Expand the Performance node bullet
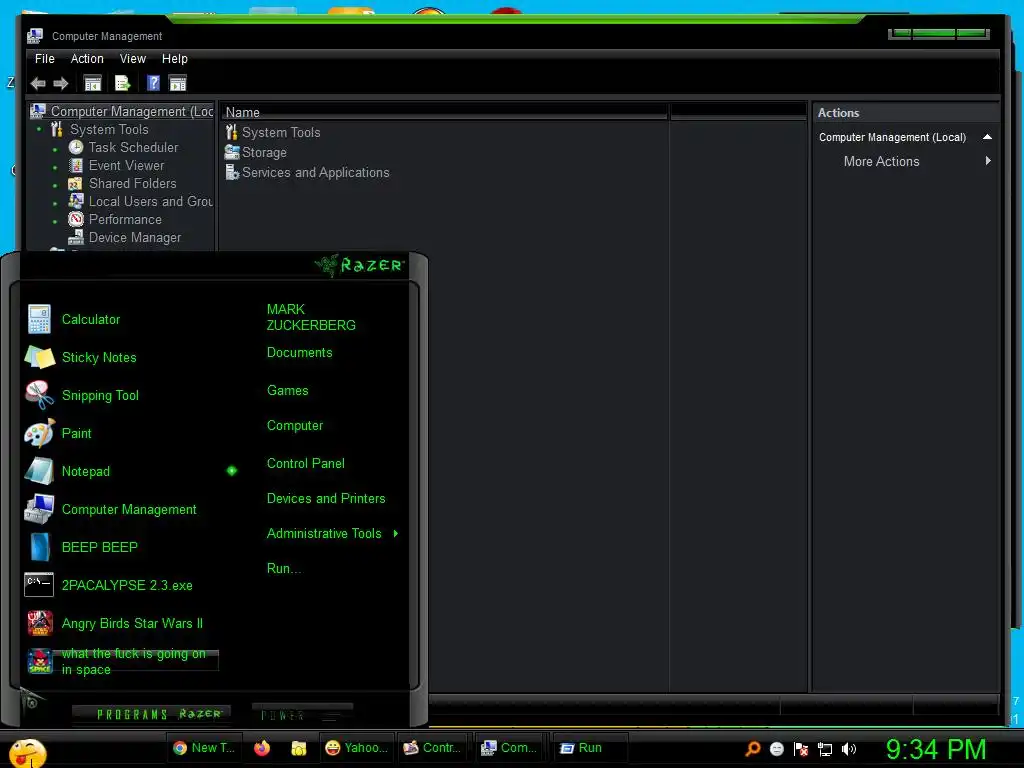The width and height of the screenshot is (1024, 768). point(55,221)
